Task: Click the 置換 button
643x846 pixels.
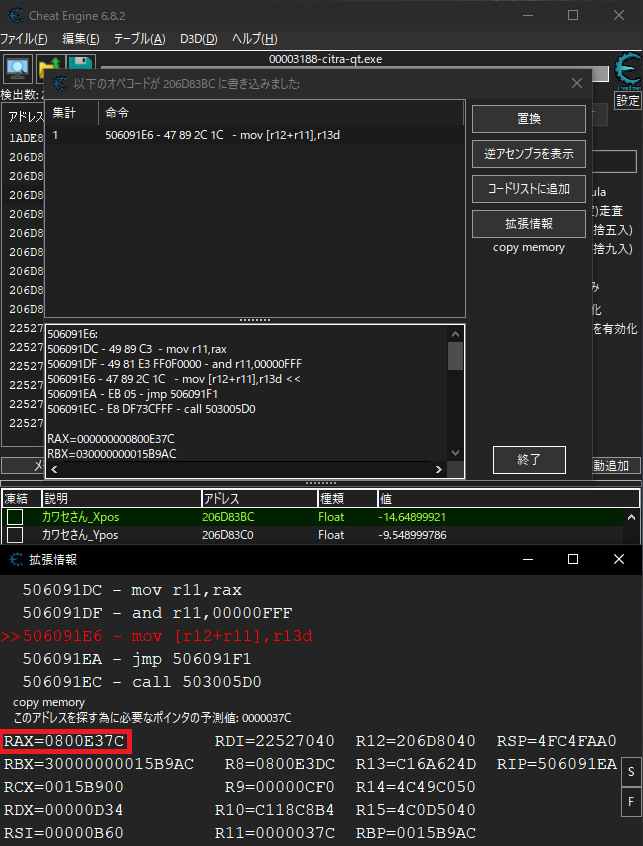Action: [x=529, y=119]
